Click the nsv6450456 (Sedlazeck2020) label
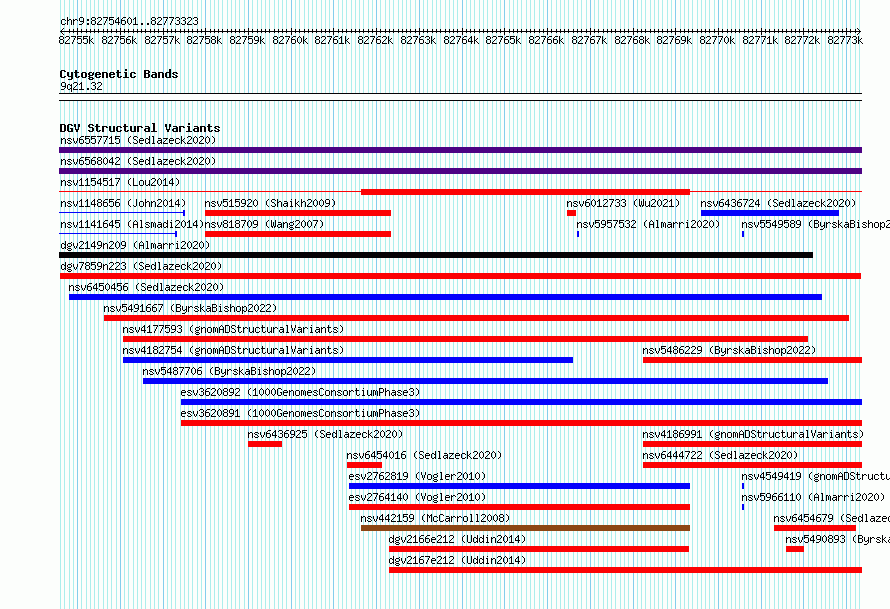The height and width of the screenshot is (609, 890). (x=146, y=287)
